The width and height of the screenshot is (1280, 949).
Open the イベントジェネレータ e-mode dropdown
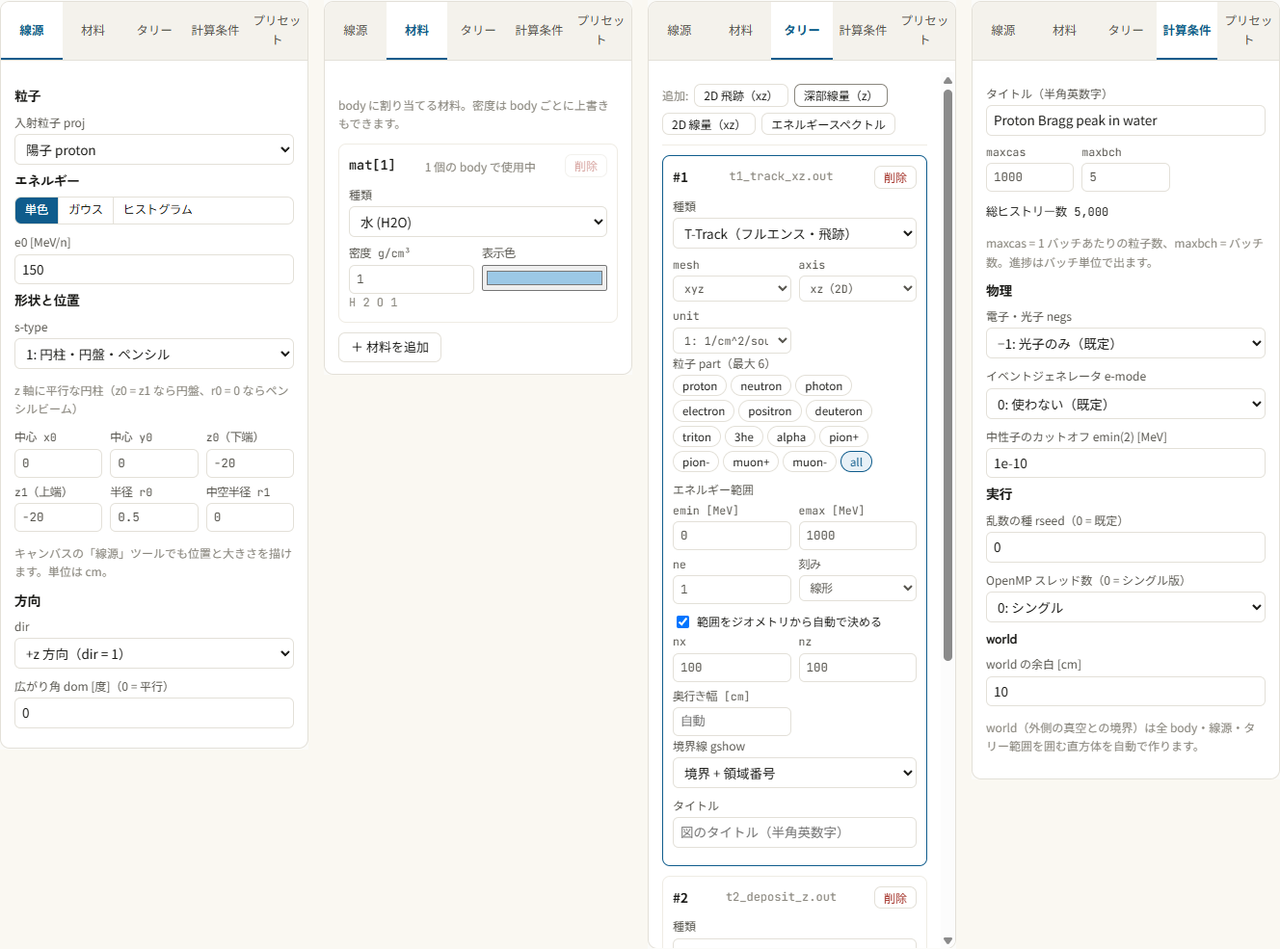point(1126,404)
